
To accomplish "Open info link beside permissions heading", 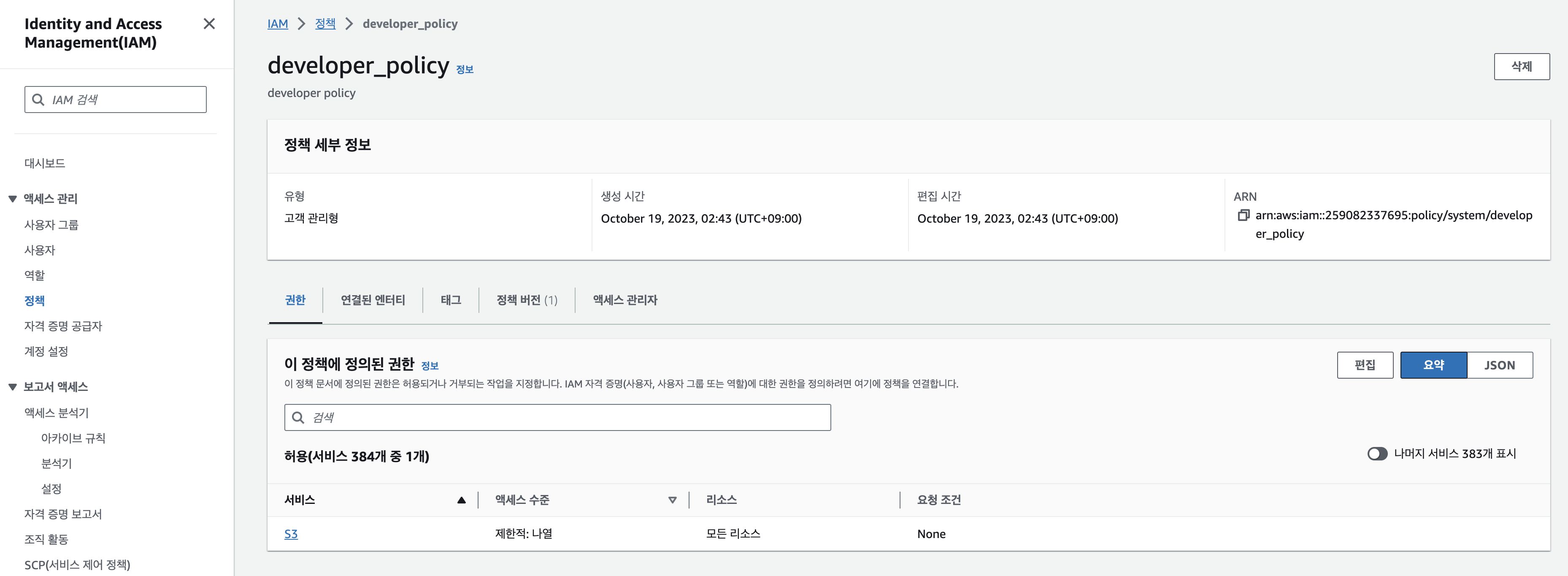I will click(430, 366).
